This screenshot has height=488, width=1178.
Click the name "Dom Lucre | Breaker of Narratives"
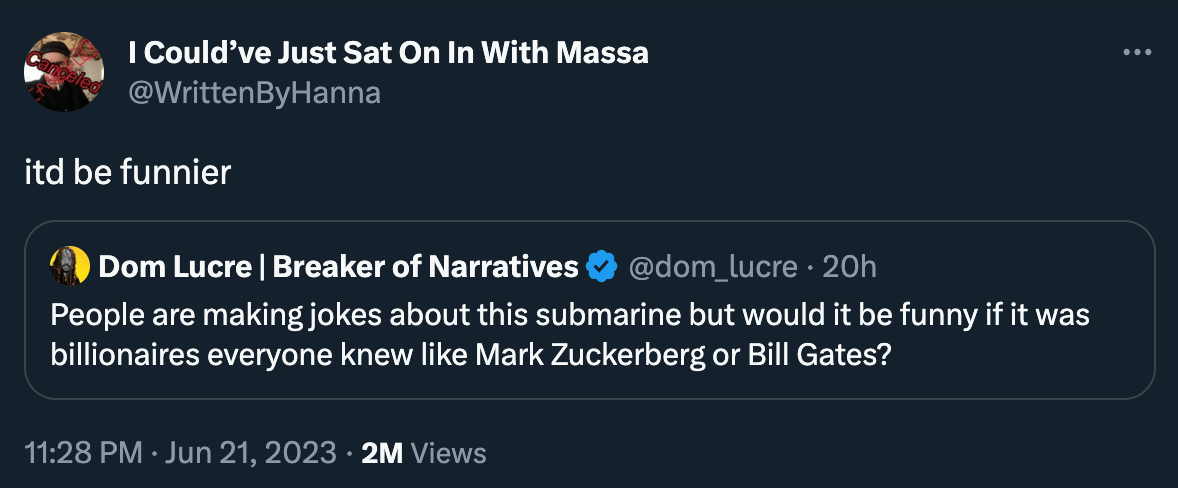(339, 267)
